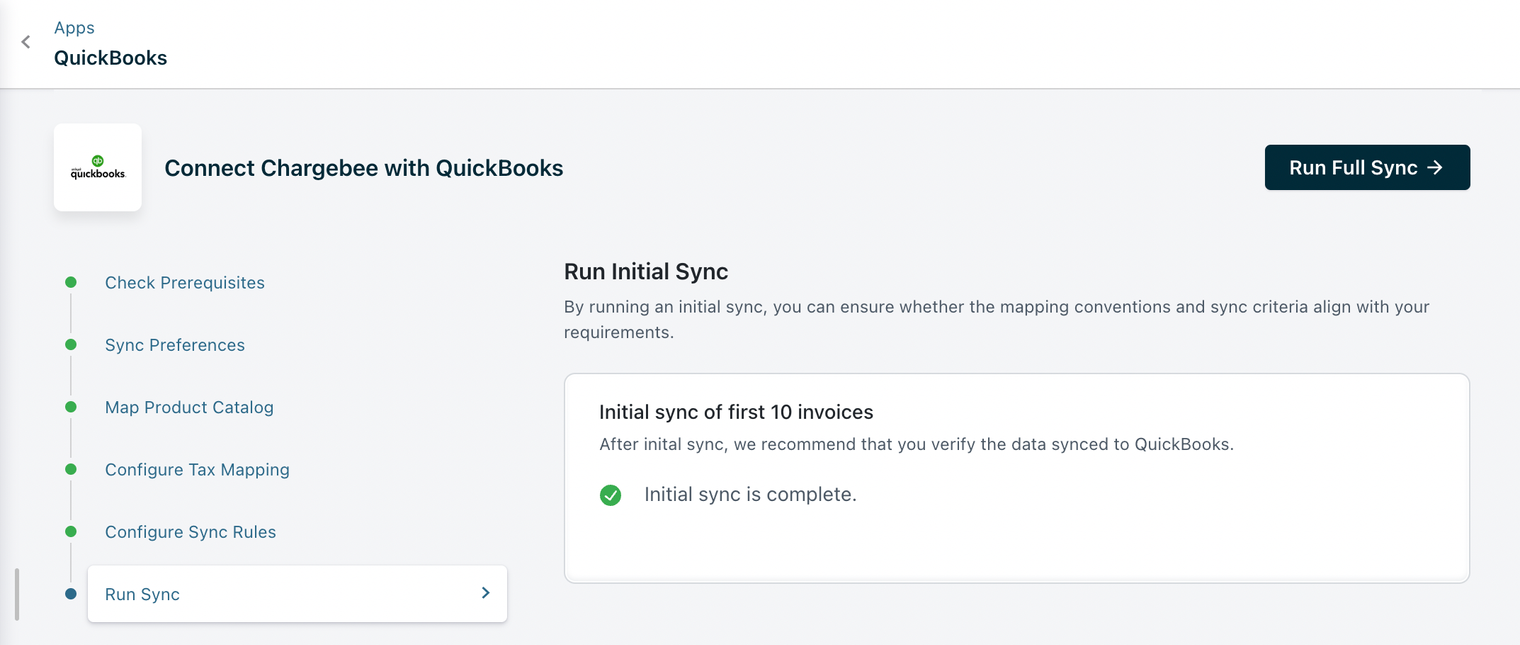The width and height of the screenshot is (1520, 645).
Task: Open the Check Prerequisites step
Action: (x=185, y=283)
